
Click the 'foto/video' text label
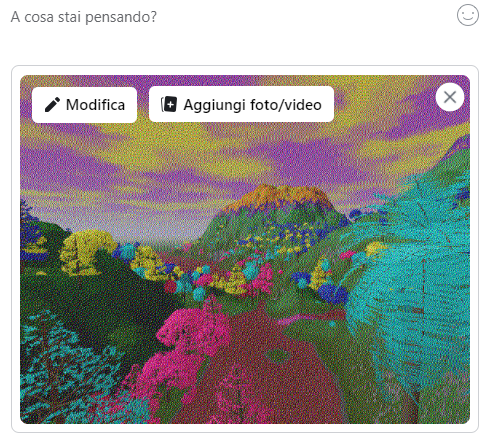[286, 105]
